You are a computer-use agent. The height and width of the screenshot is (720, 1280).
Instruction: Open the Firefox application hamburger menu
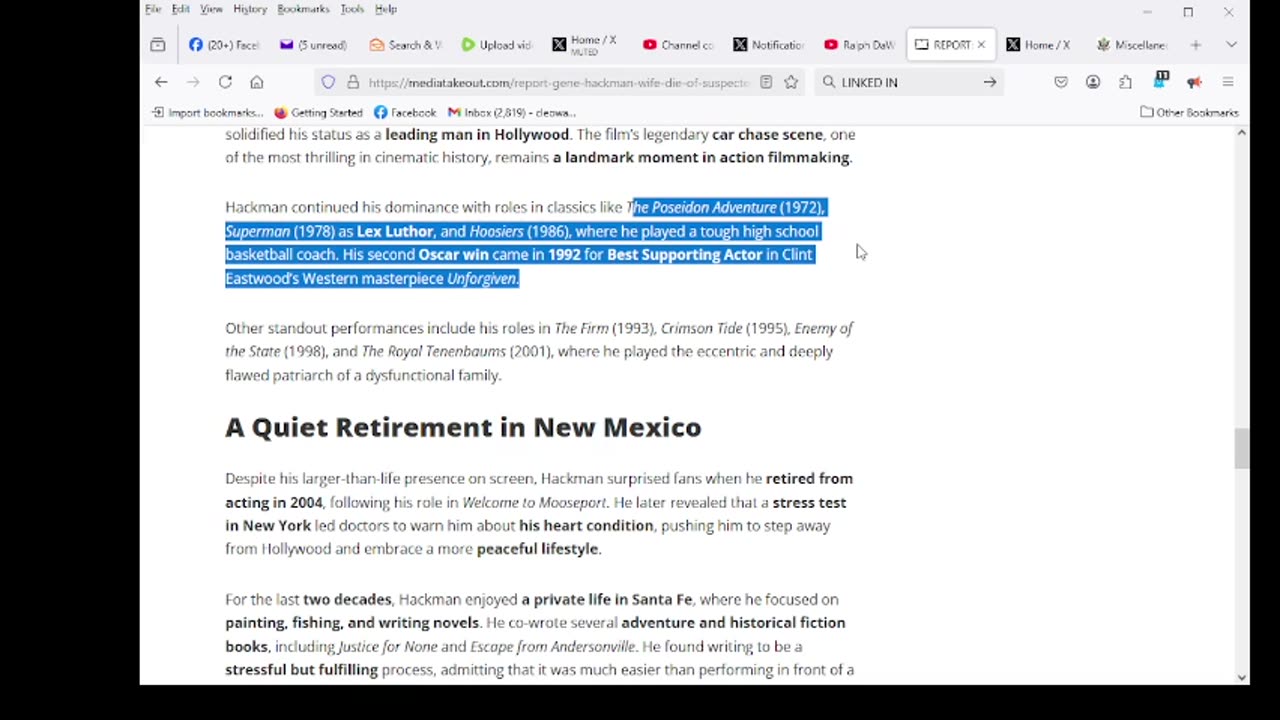click(1228, 82)
